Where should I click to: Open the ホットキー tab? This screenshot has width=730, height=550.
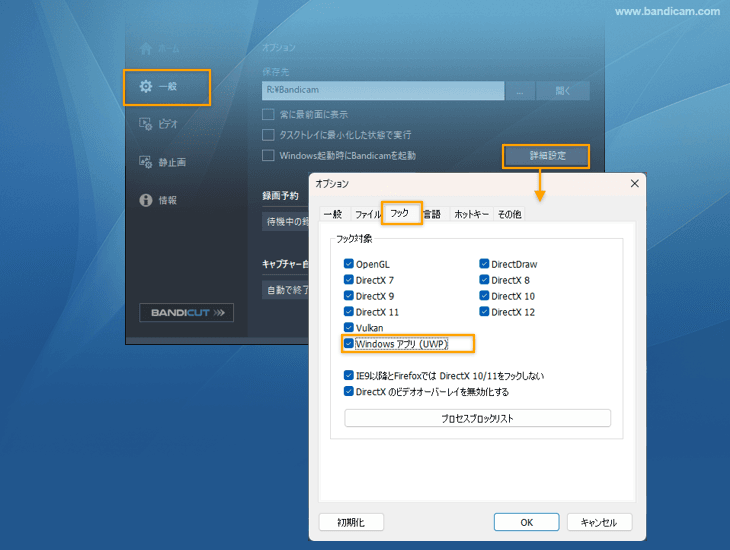pos(471,214)
